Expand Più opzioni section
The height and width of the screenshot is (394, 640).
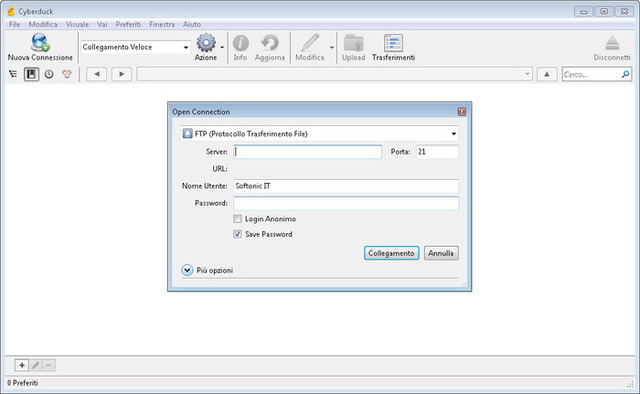click(x=187, y=270)
